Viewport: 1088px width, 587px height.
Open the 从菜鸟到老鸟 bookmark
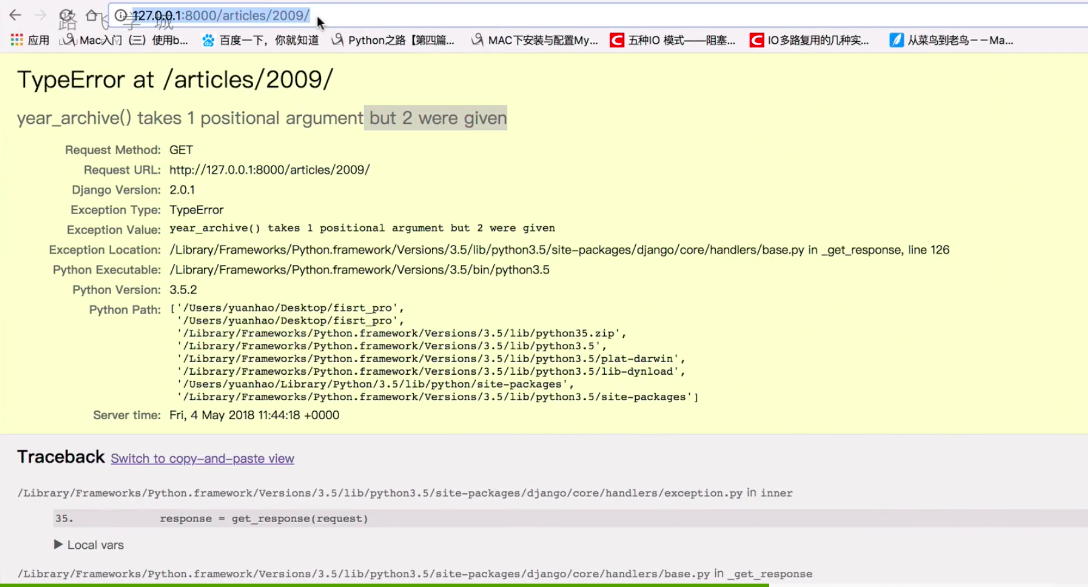click(x=952, y=40)
